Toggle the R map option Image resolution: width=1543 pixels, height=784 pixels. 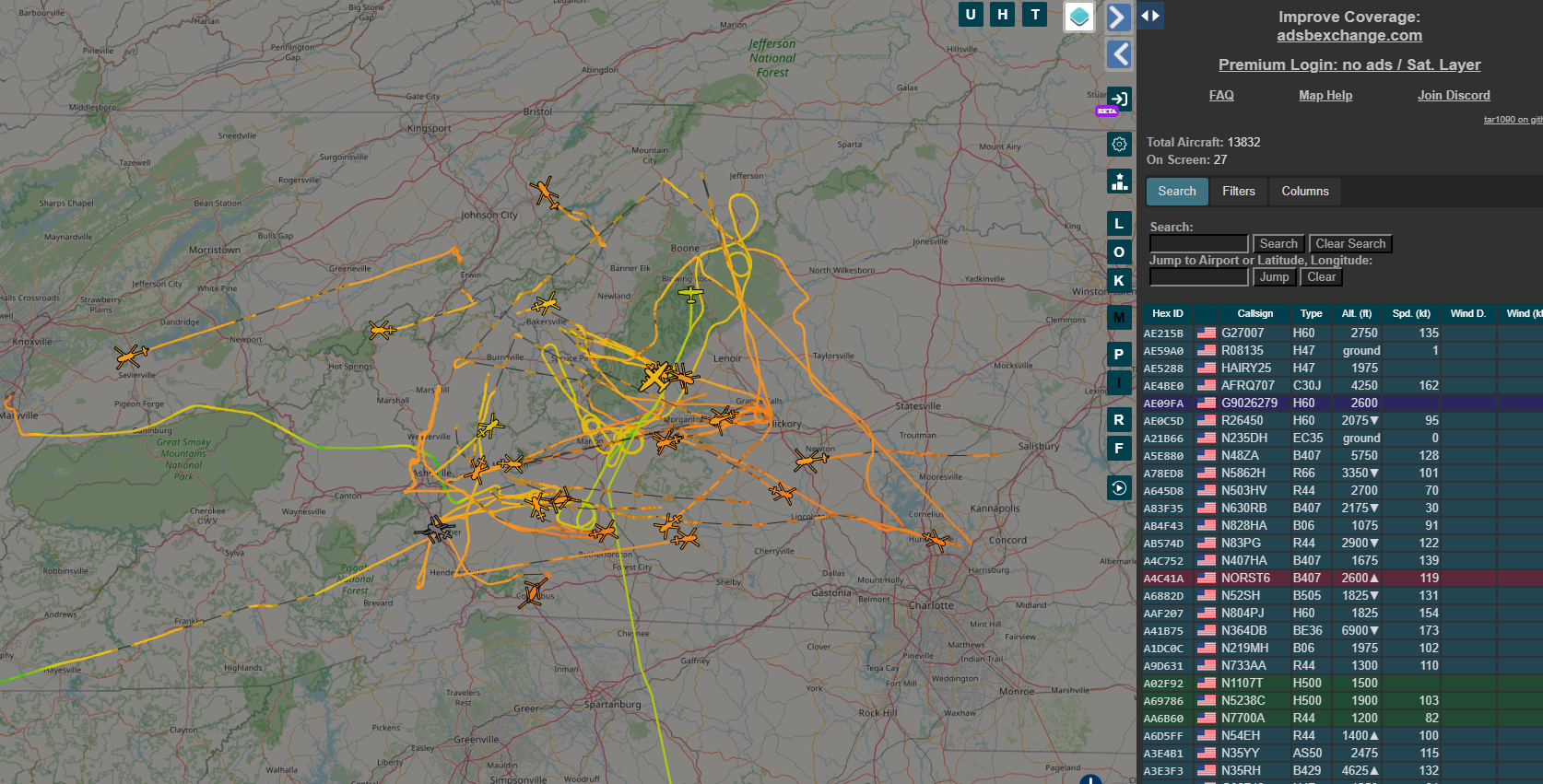1119,419
